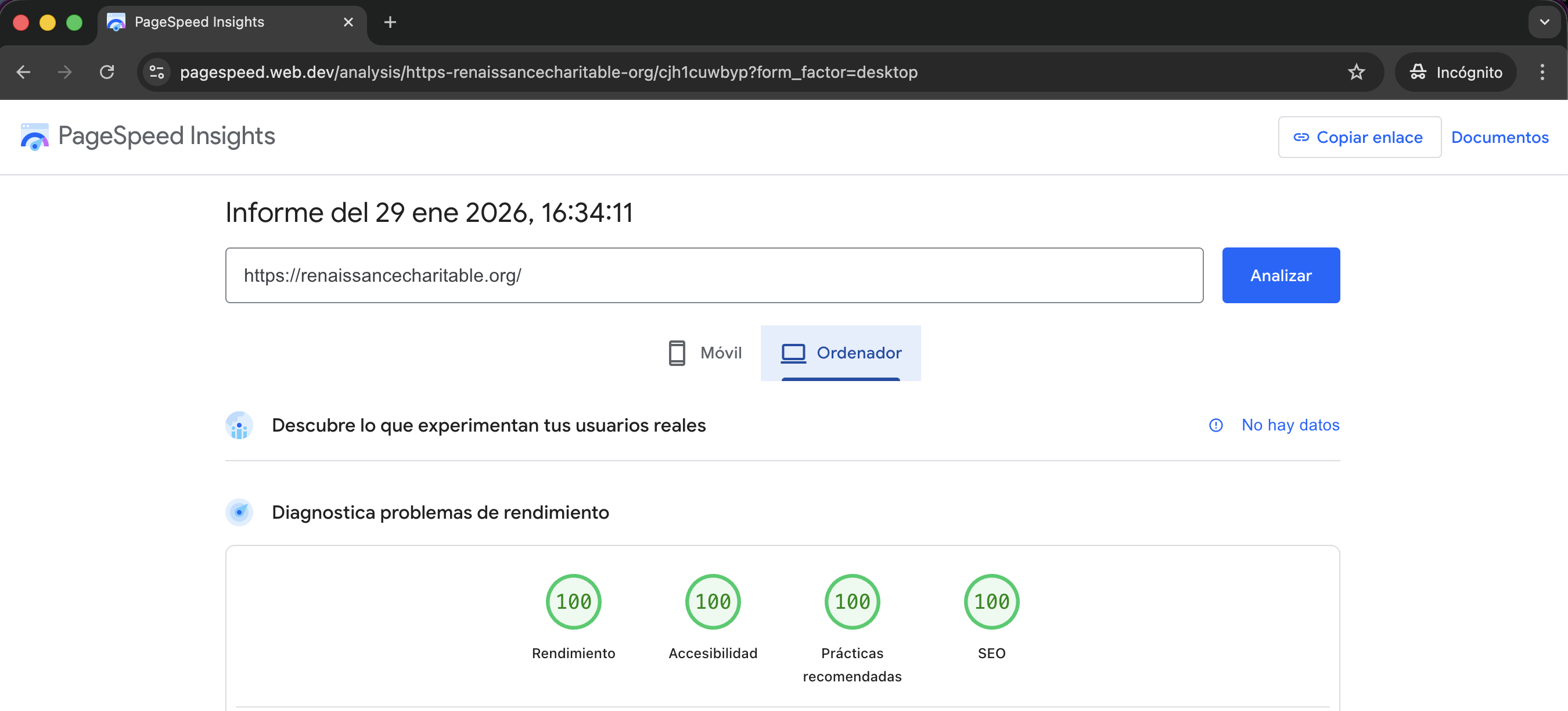Open a new browser tab
This screenshot has width=1568, height=711.
[x=390, y=22]
